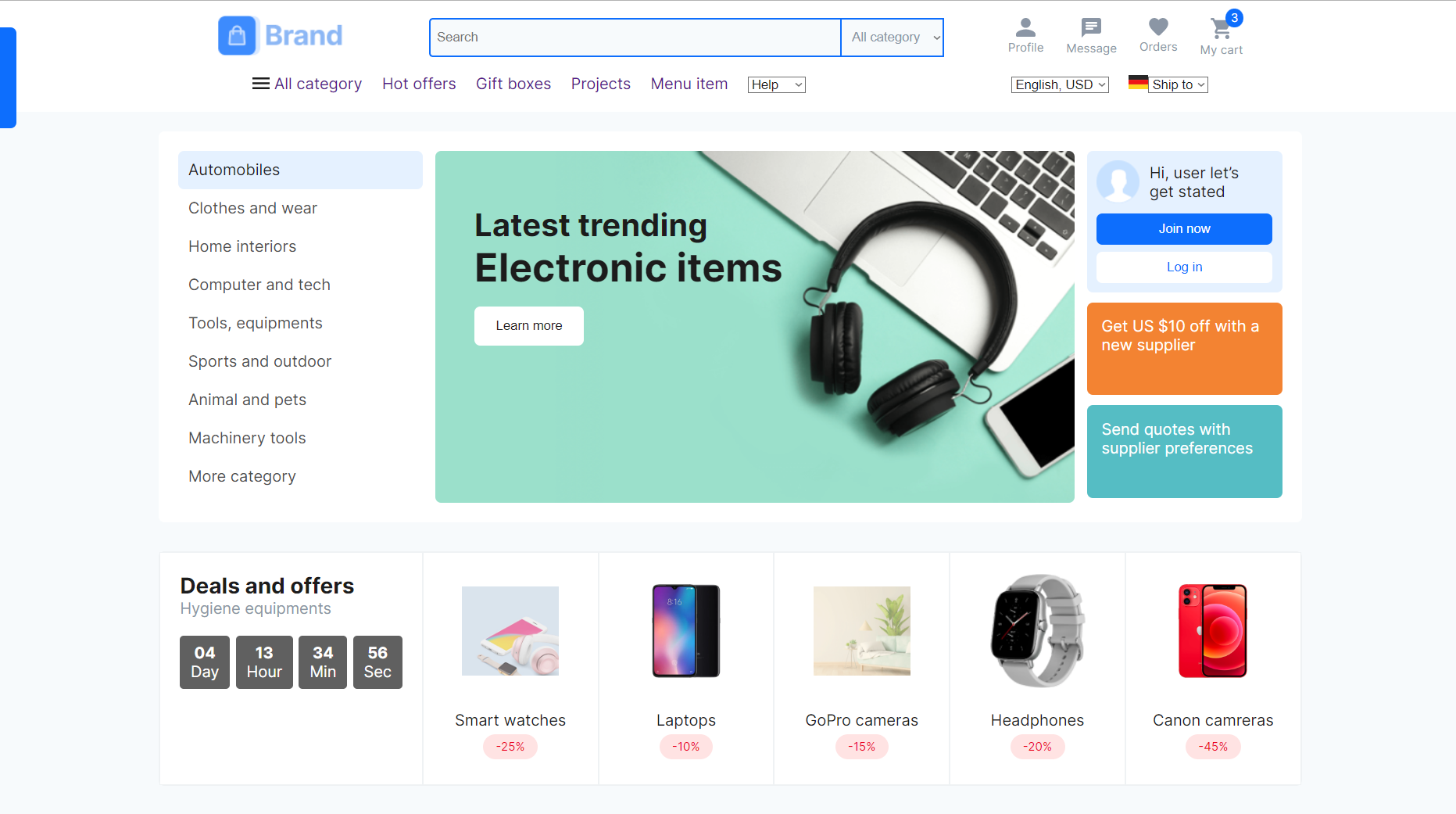Click the hamburger All category menu icon
The height and width of the screenshot is (814, 1456).
(x=261, y=84)
